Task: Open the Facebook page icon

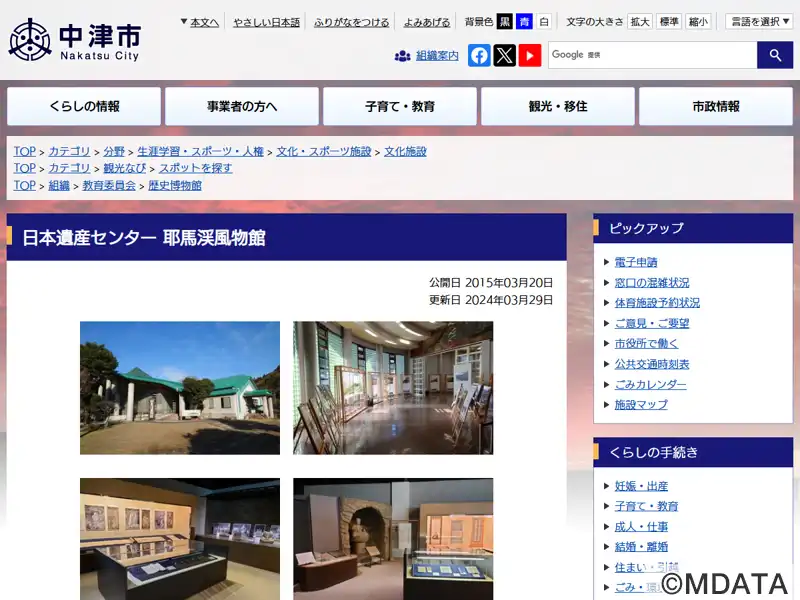Action: pyautogui.click(x=479, y=55)
